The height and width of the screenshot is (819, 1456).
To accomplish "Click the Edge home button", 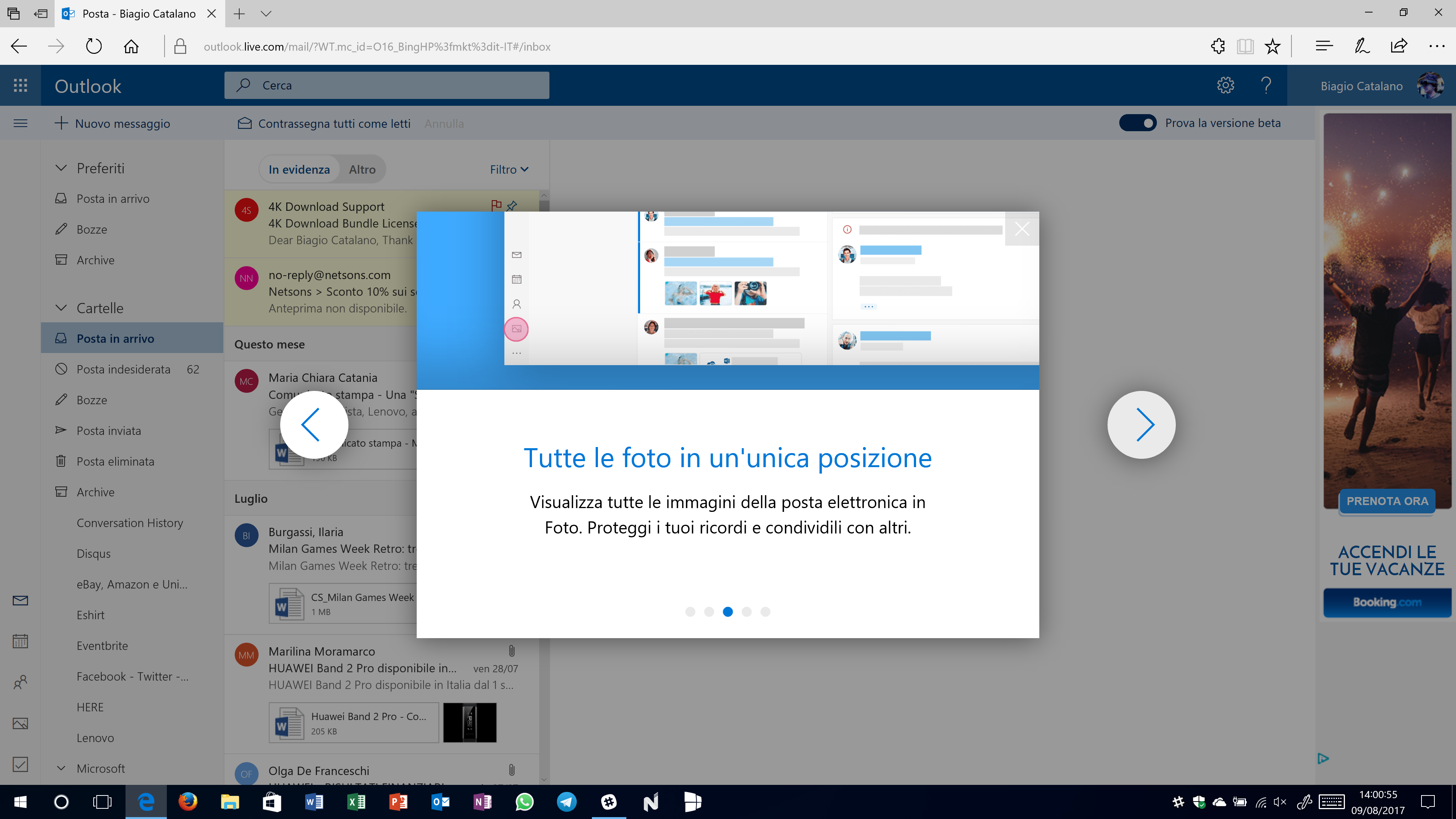I will pos(131,46).
